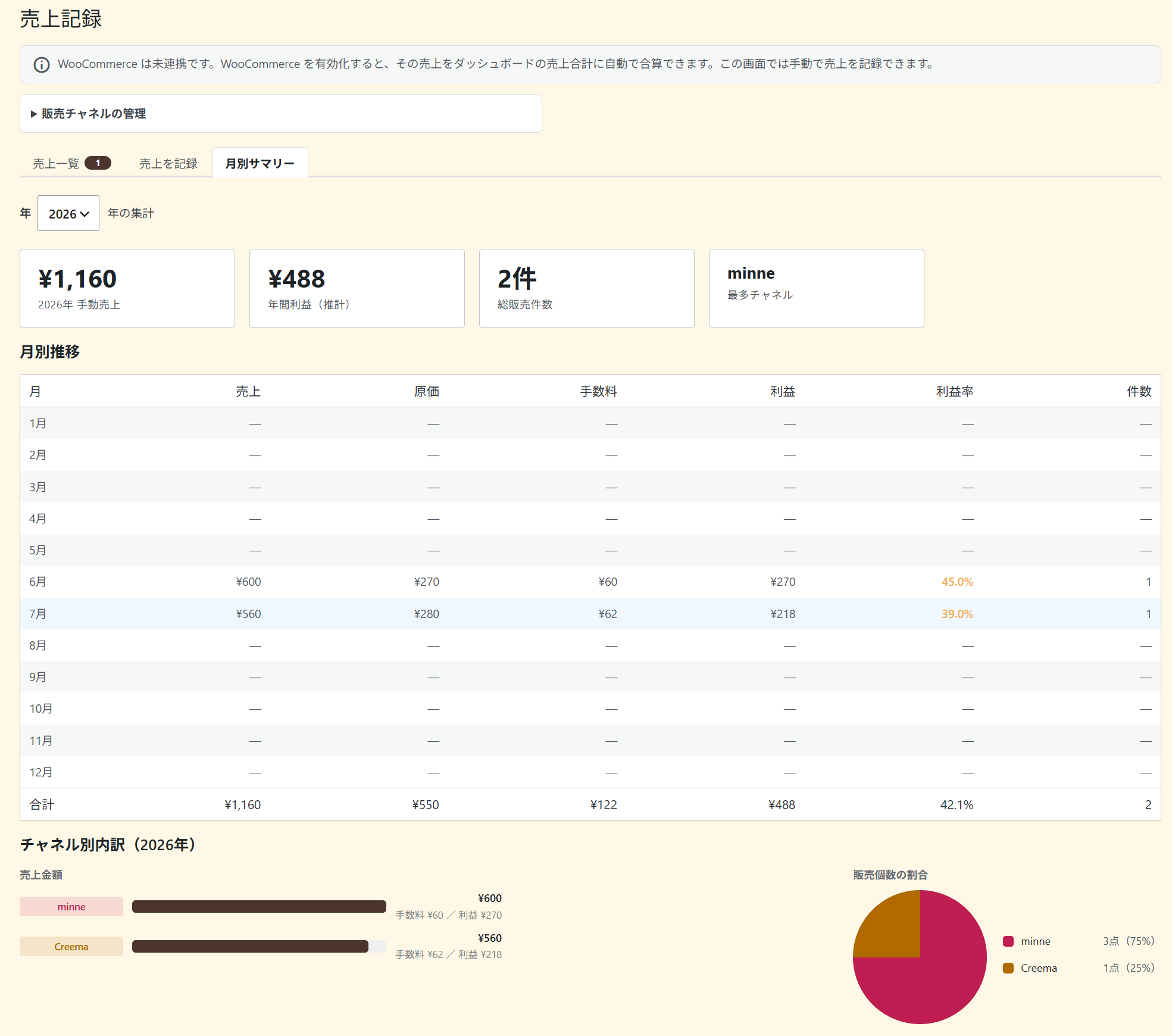Click the 原価 column header
Viewport: 1172px width, 1036px height.
pos(427,391)
